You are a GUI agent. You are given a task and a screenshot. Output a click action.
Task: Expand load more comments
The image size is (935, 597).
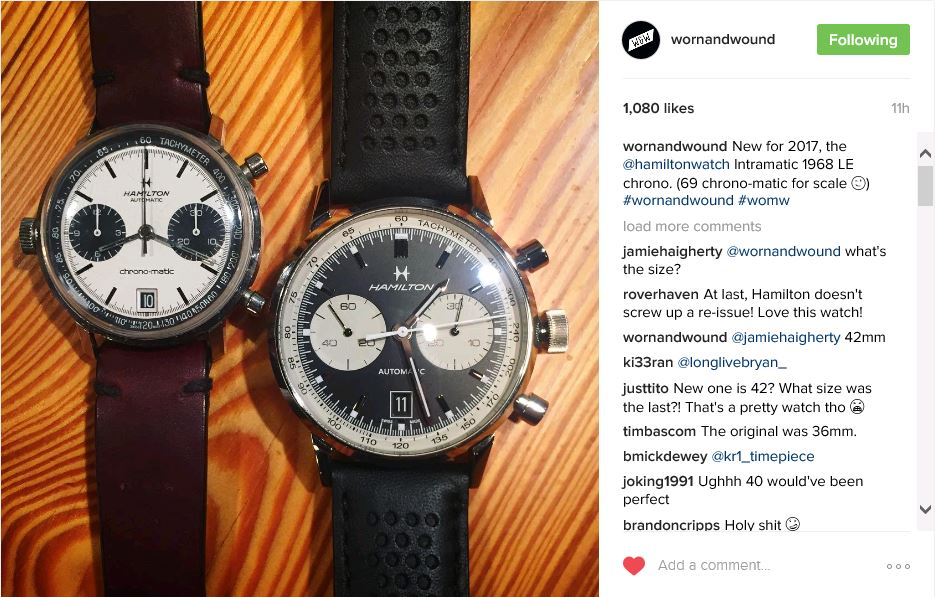click(692, 226)
